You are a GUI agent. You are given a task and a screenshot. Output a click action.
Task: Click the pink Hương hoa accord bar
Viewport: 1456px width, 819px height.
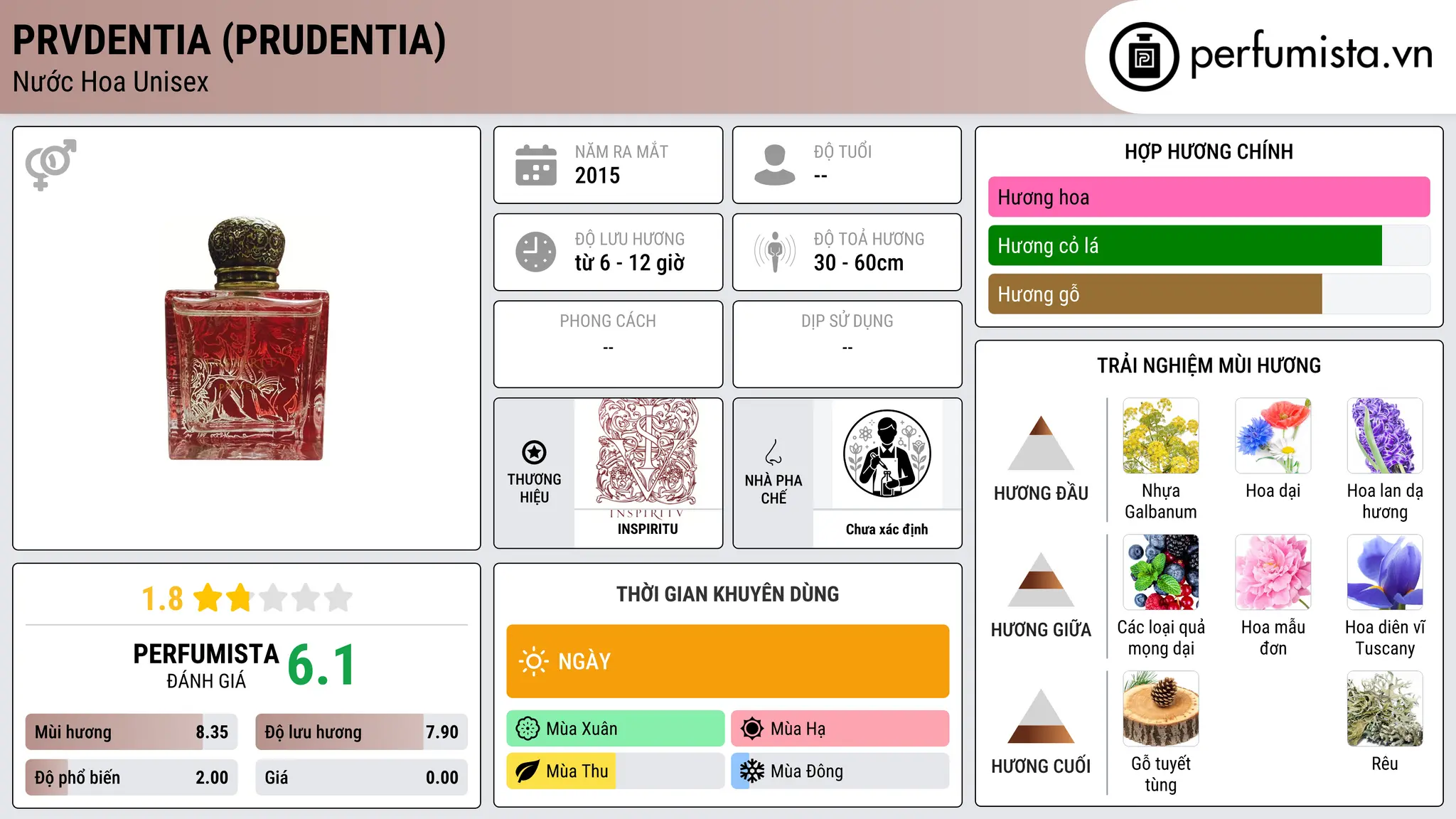point(1209,197)
